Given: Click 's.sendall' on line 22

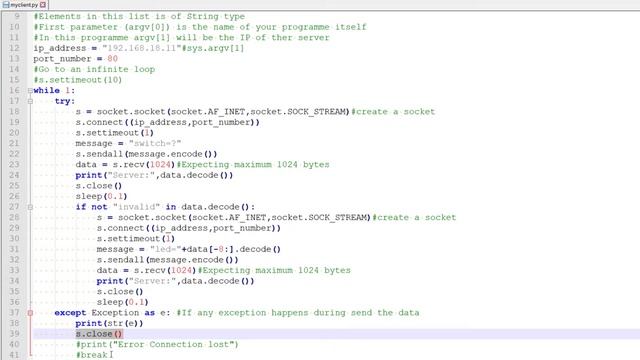Looking at the screenshot, I should pos(99,154).
